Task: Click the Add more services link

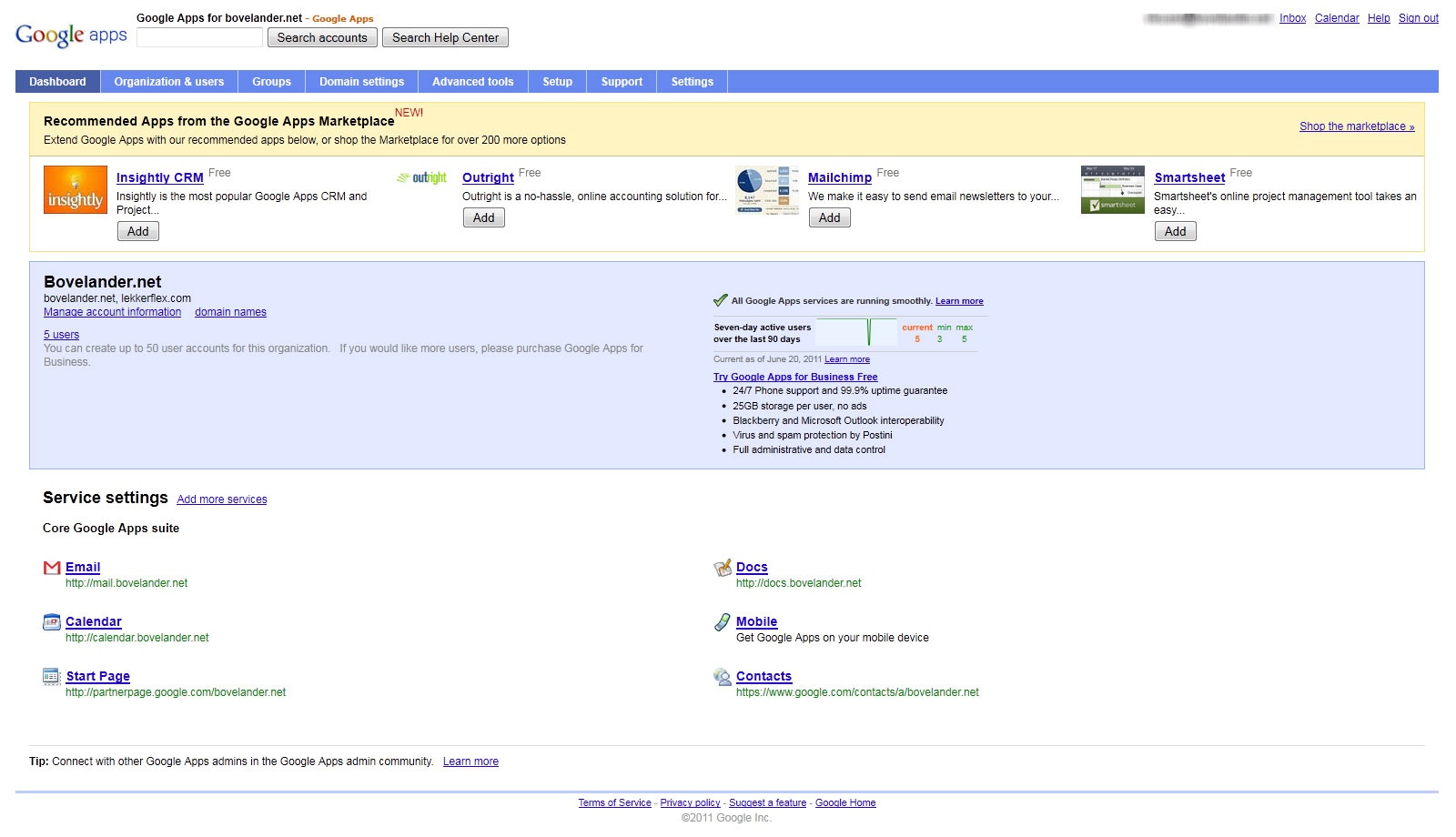Action: coord(222,499)
